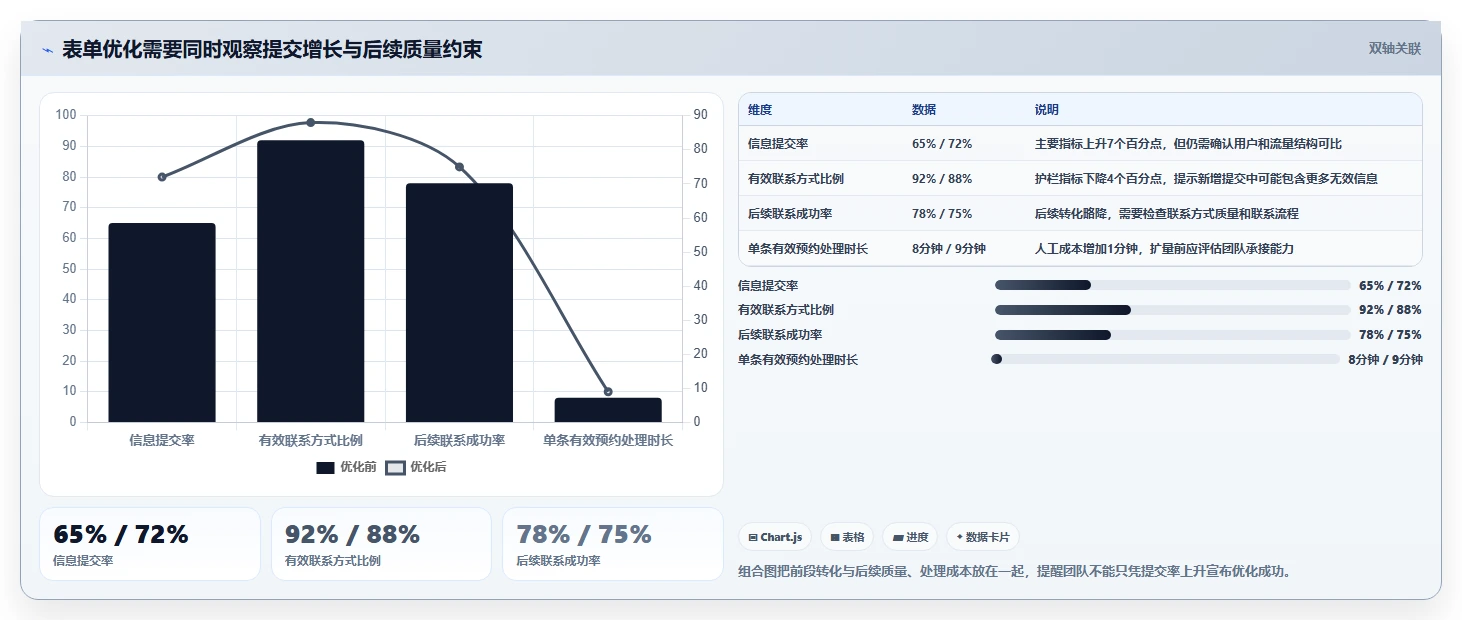
Task: Click the left y-axis value 100
Action: 66,115
